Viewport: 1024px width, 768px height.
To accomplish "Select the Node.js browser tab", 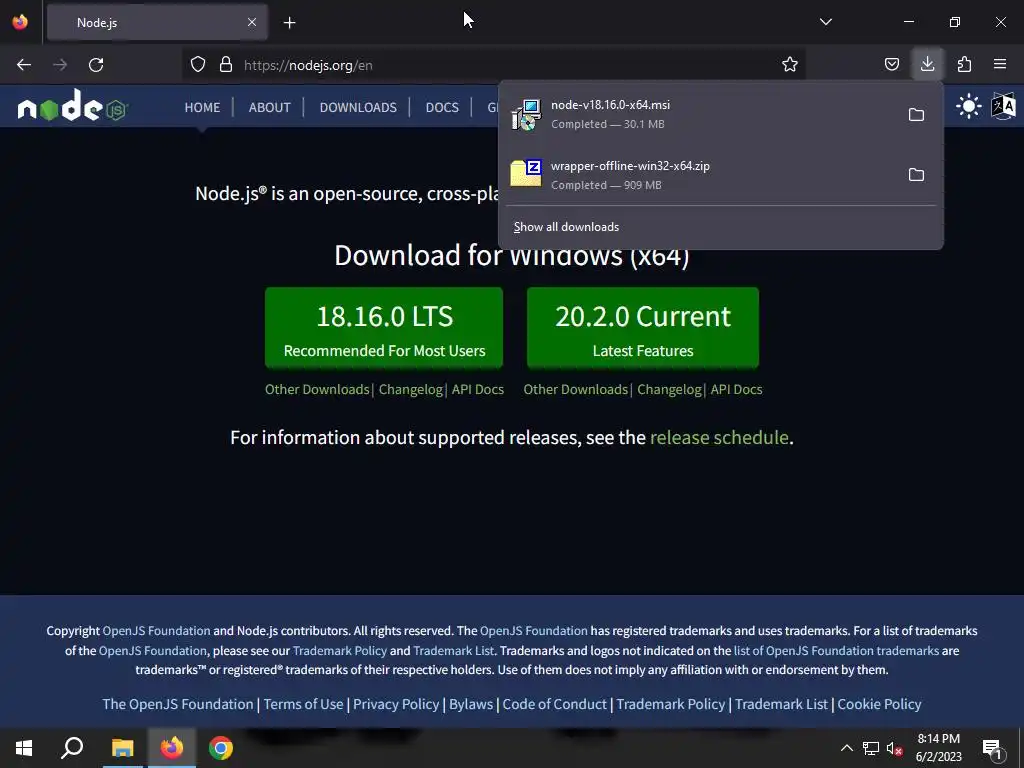I will point(157,23).
